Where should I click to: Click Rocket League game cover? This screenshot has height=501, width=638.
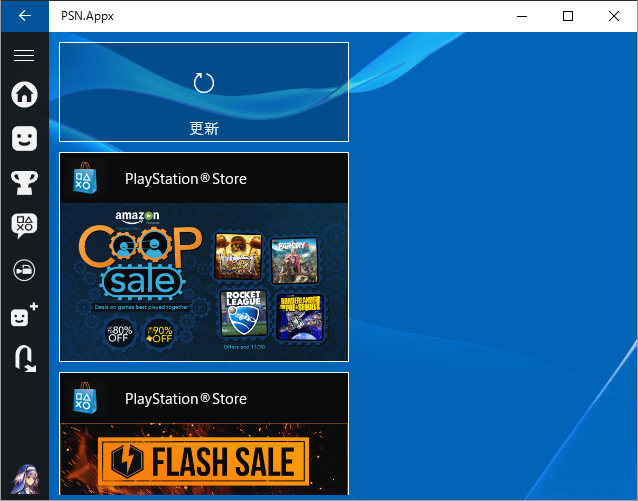tap(244, 313)
